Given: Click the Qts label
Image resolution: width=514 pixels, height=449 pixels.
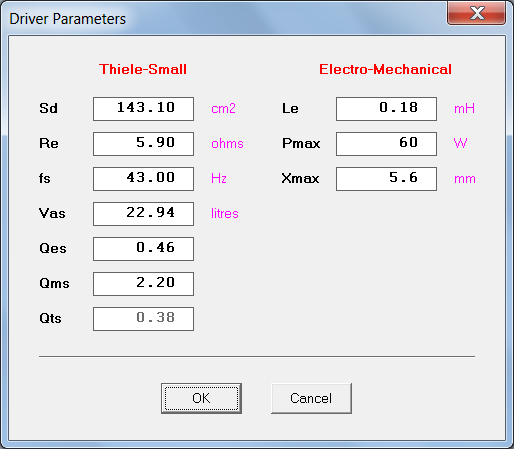Looking at the screenshot, I should [x=50, y=318].
